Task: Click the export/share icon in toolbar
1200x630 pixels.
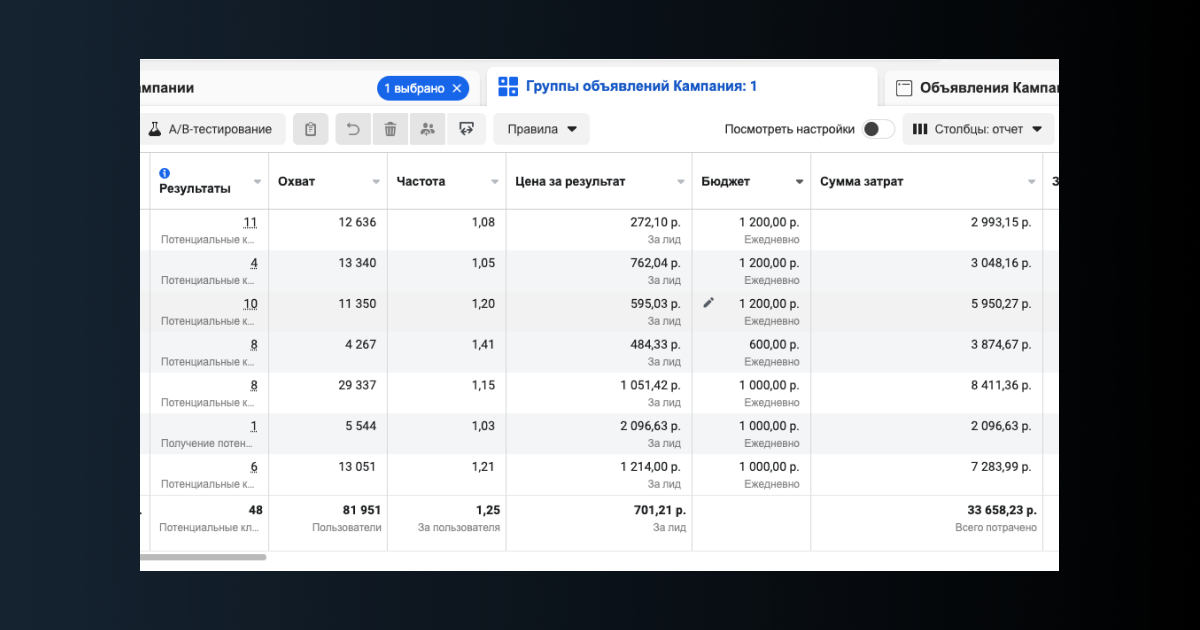Action: 466,129
